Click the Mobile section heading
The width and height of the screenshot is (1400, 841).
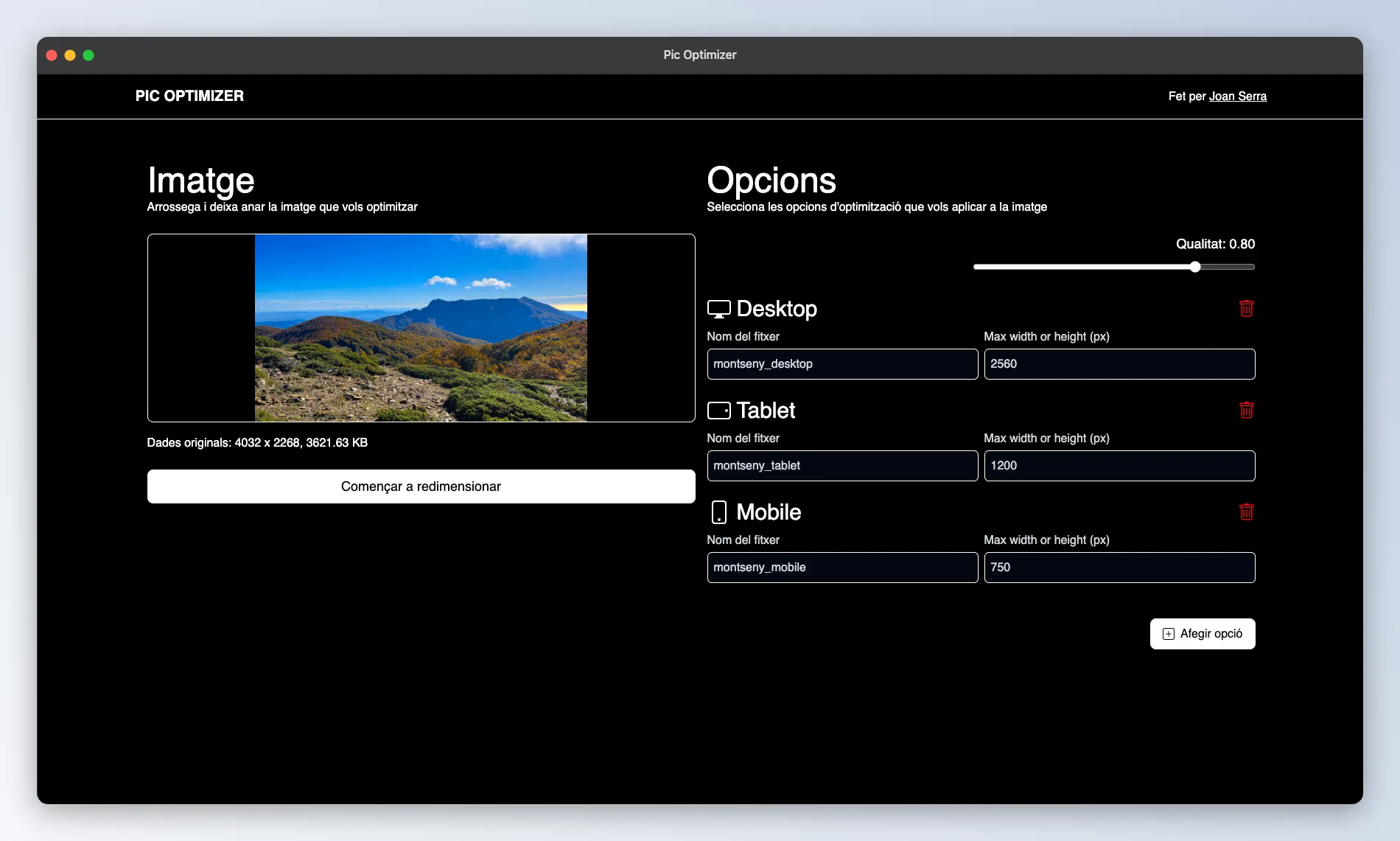769,512
